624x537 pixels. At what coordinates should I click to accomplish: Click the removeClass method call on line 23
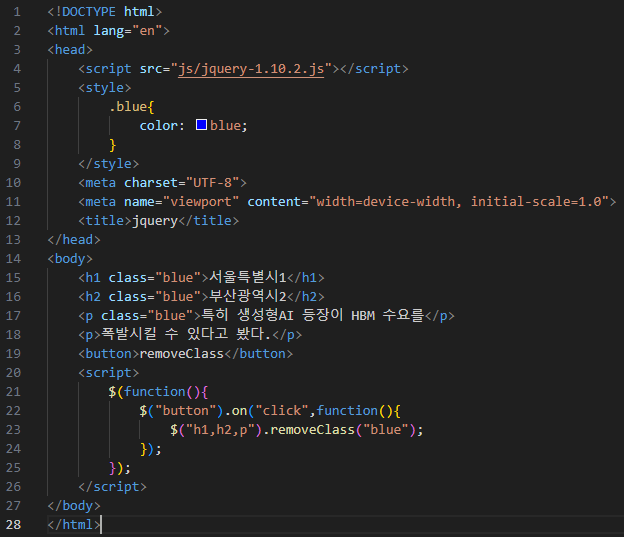point(312,430)
